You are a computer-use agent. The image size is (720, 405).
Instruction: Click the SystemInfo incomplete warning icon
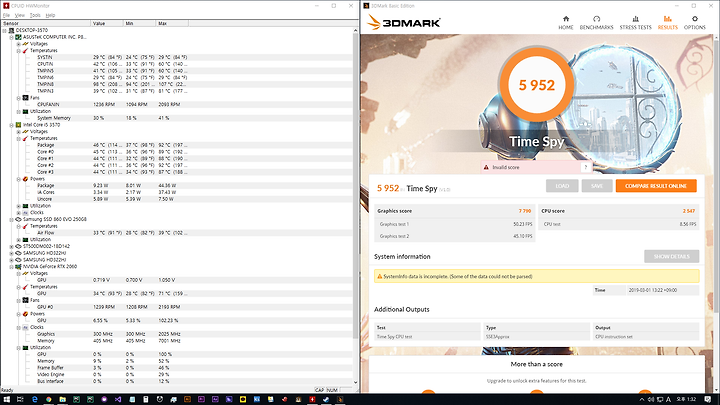tap(379, 276)
